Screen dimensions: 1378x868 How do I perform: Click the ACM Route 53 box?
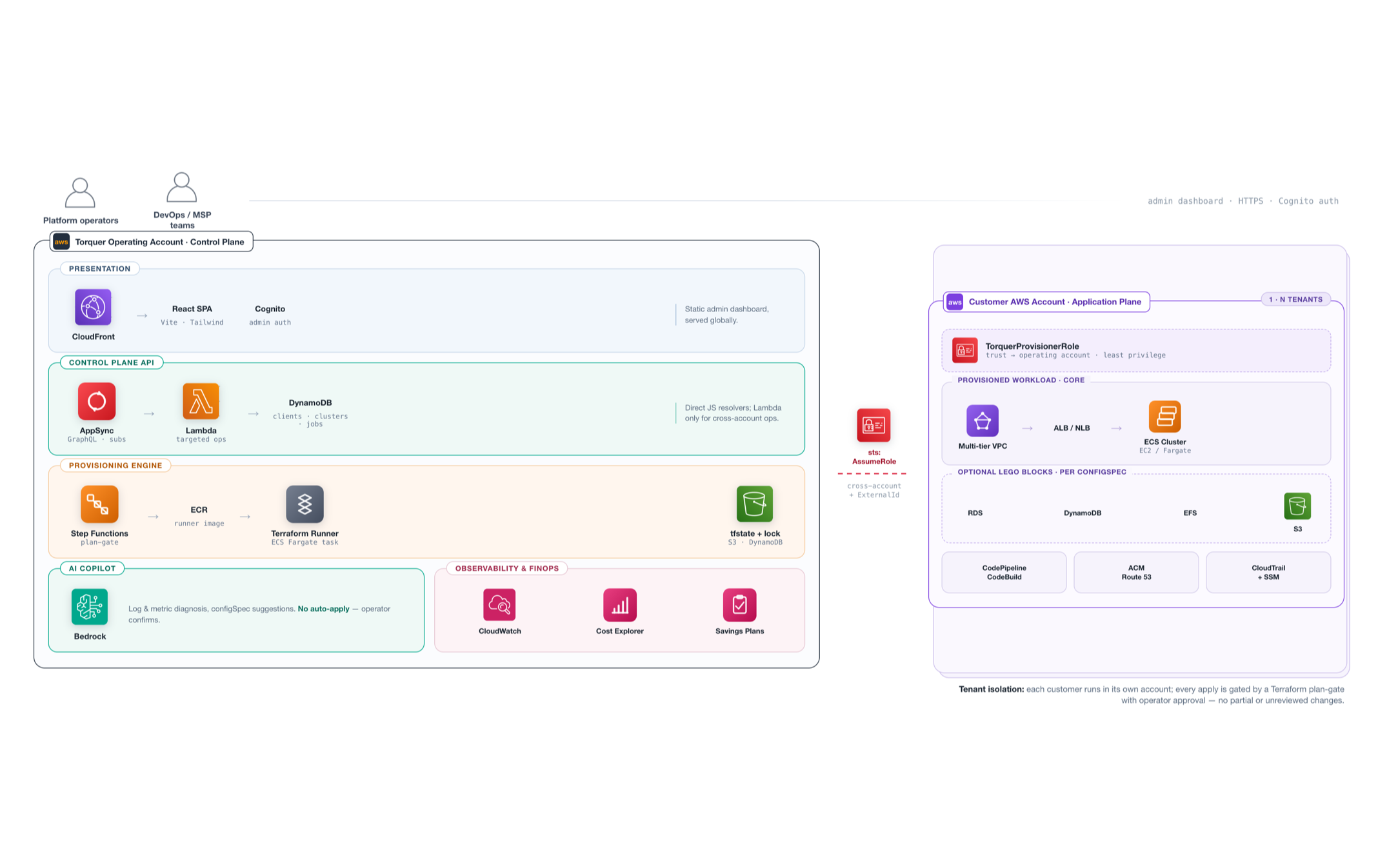[1136, 572]
